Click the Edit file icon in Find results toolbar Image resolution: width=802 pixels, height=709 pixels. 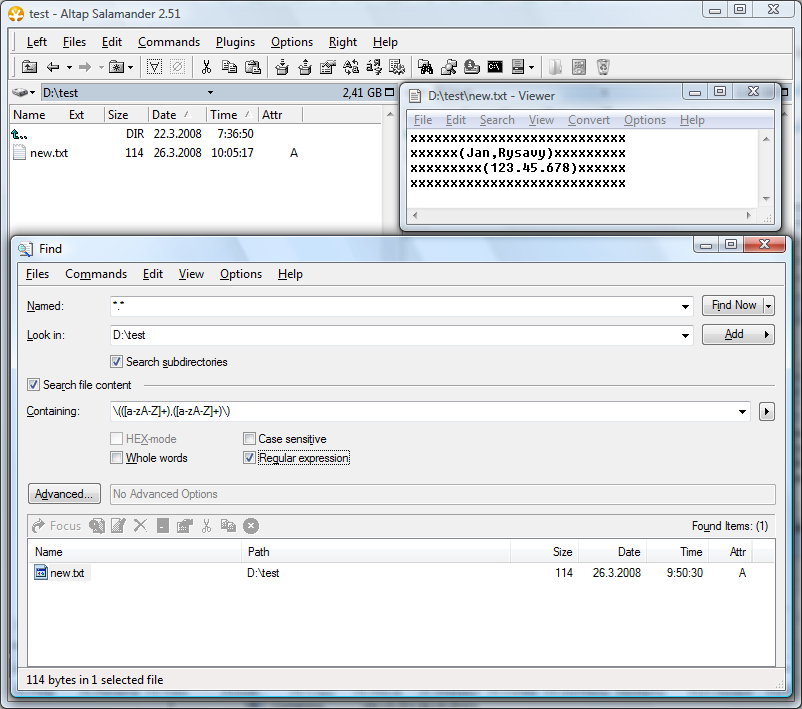[x=118, y=526]
